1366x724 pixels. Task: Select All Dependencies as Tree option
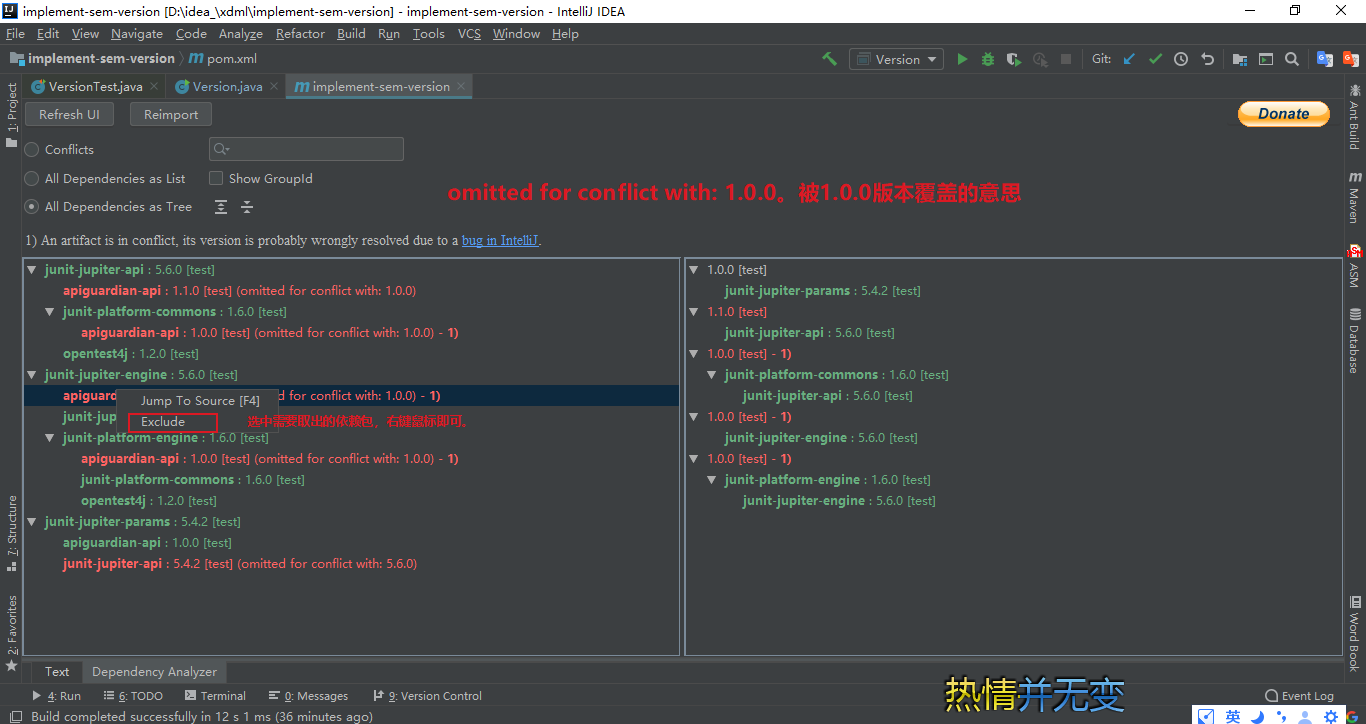coord(33,207)
